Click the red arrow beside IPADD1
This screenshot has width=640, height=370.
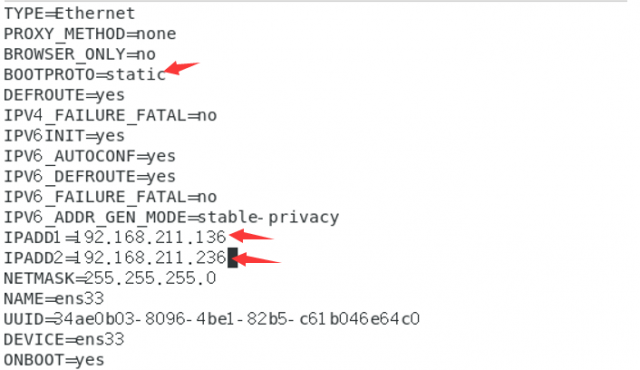coord(251,235)
